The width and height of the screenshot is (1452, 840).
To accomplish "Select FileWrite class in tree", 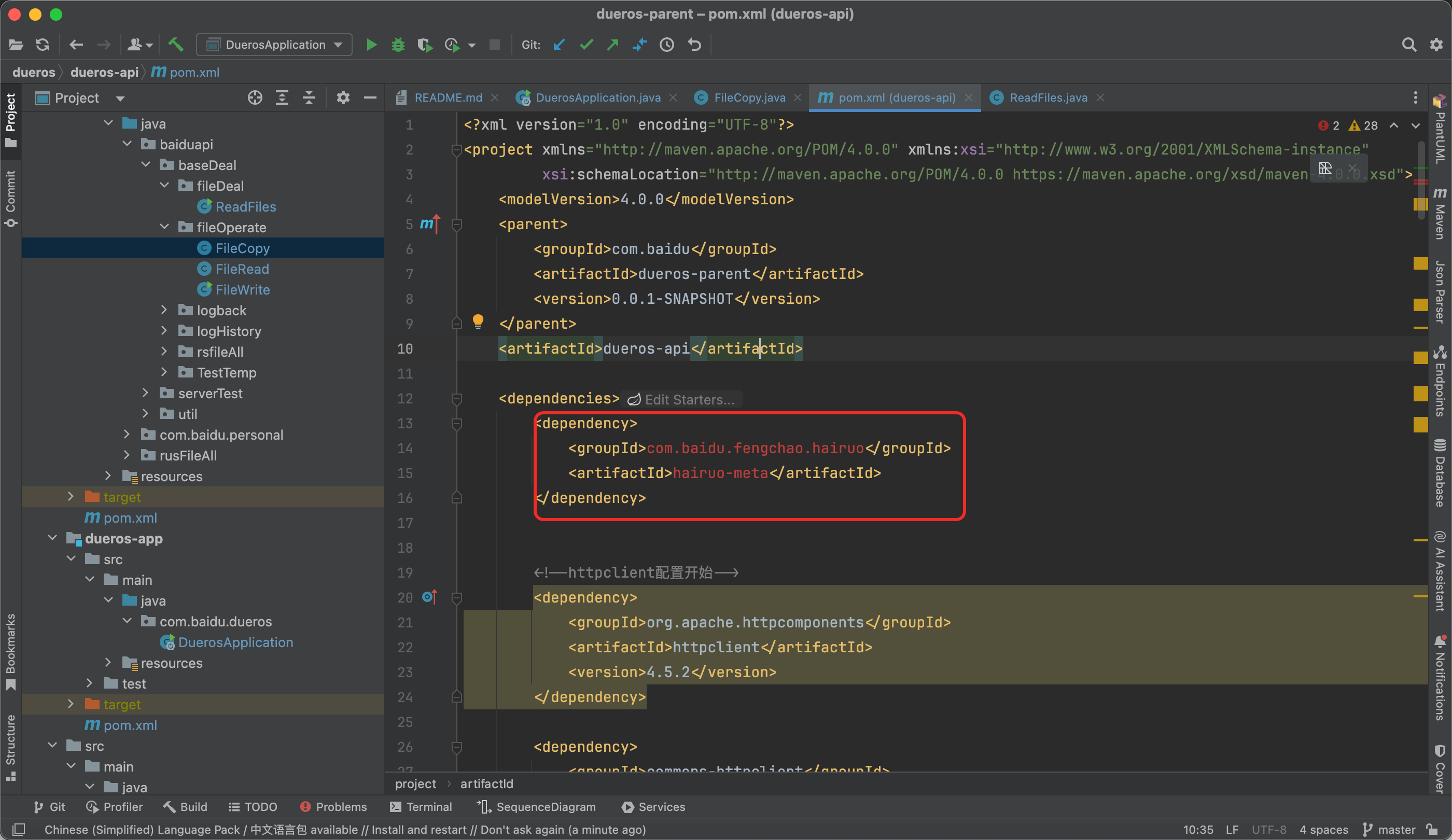I will click(242, 289).
